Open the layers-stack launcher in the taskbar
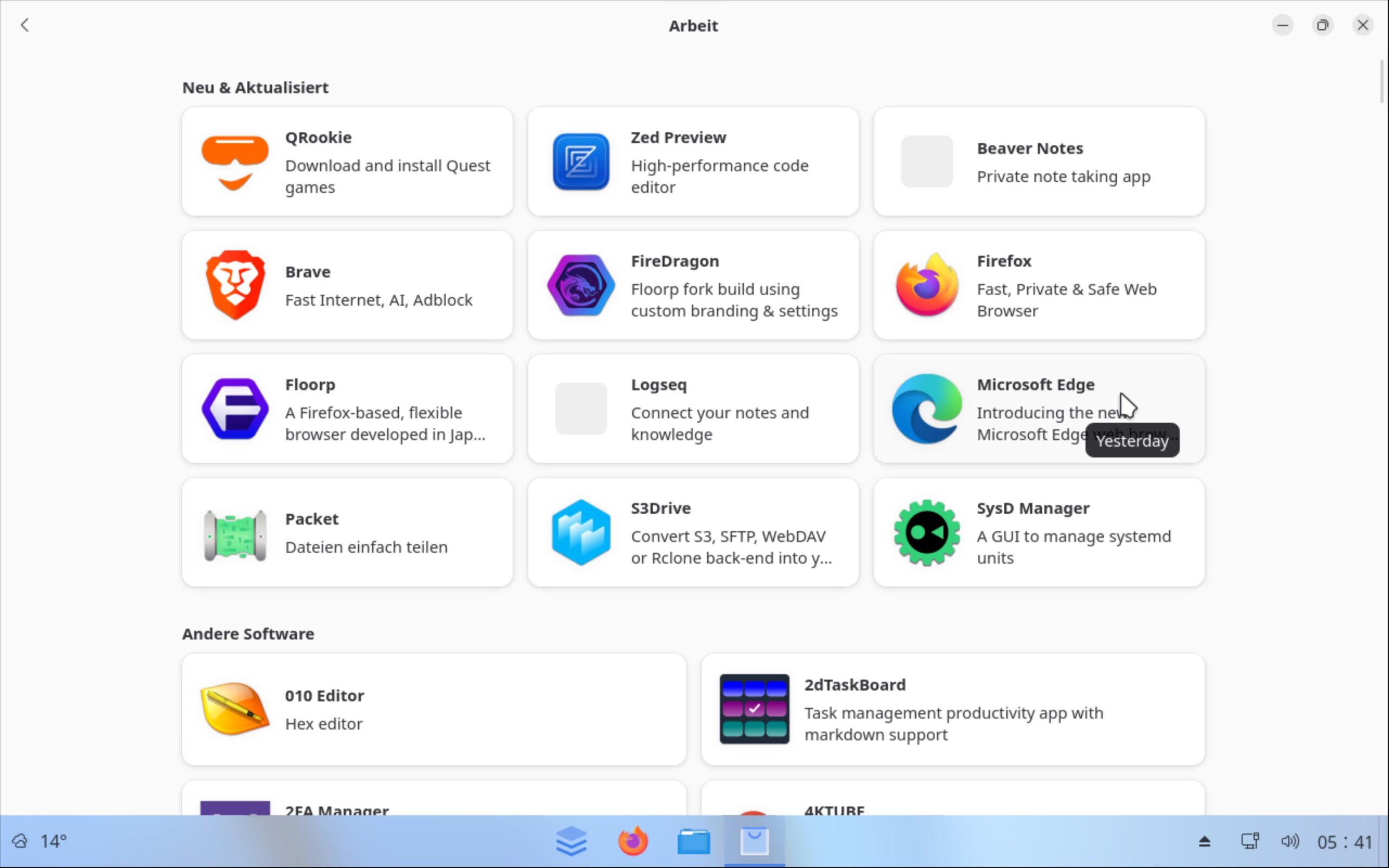1389x868 pixels. tap(571, 841)
